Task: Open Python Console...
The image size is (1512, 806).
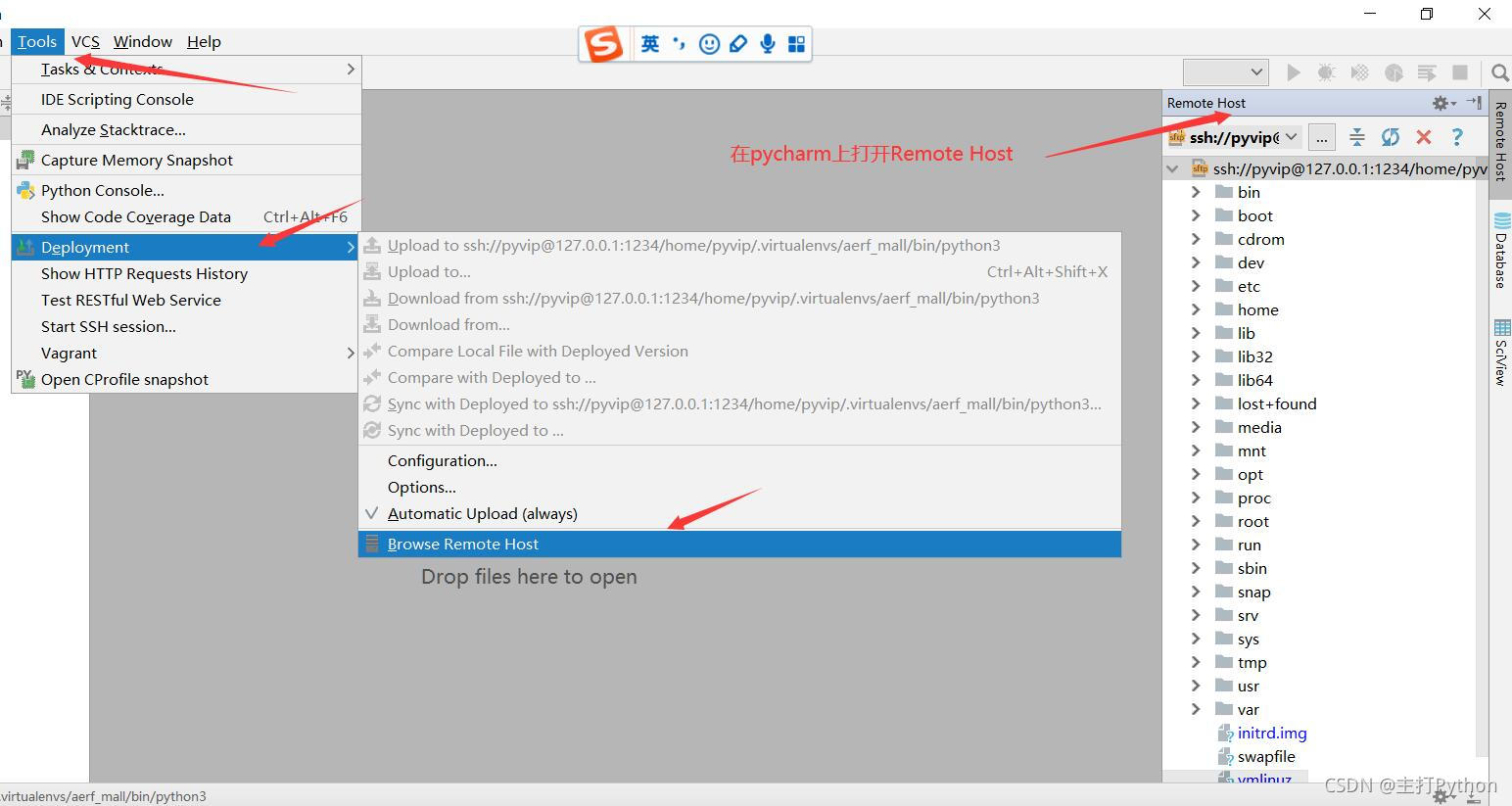Action: click(x=186, y=191)
